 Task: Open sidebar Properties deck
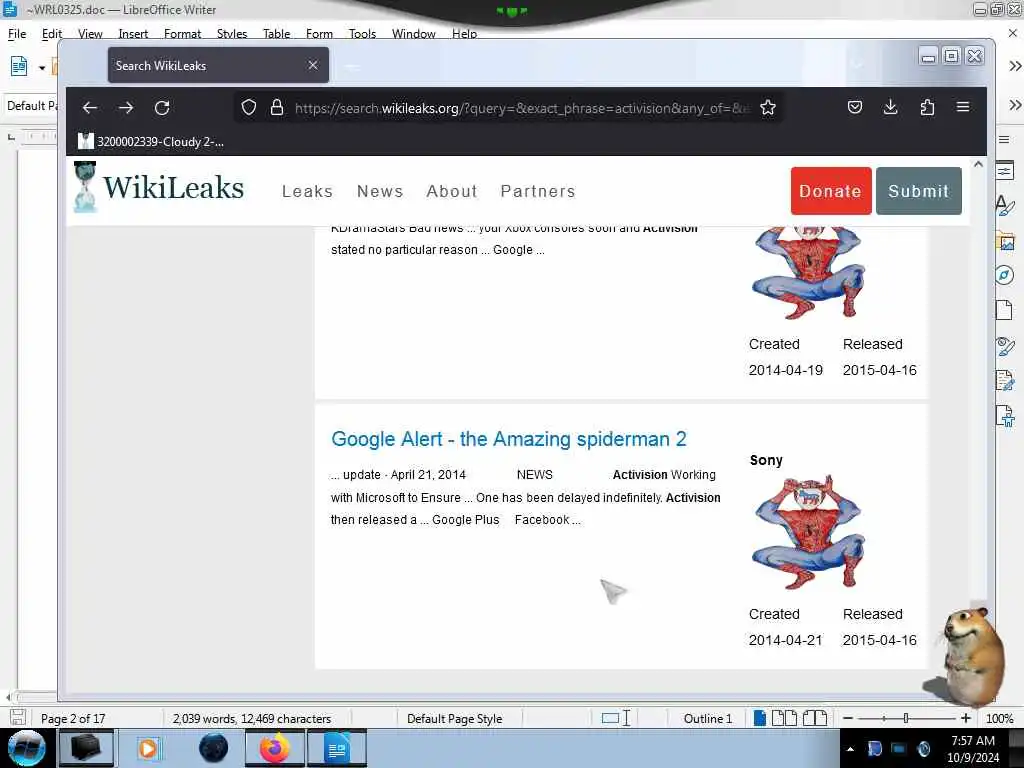(1005, 171)
